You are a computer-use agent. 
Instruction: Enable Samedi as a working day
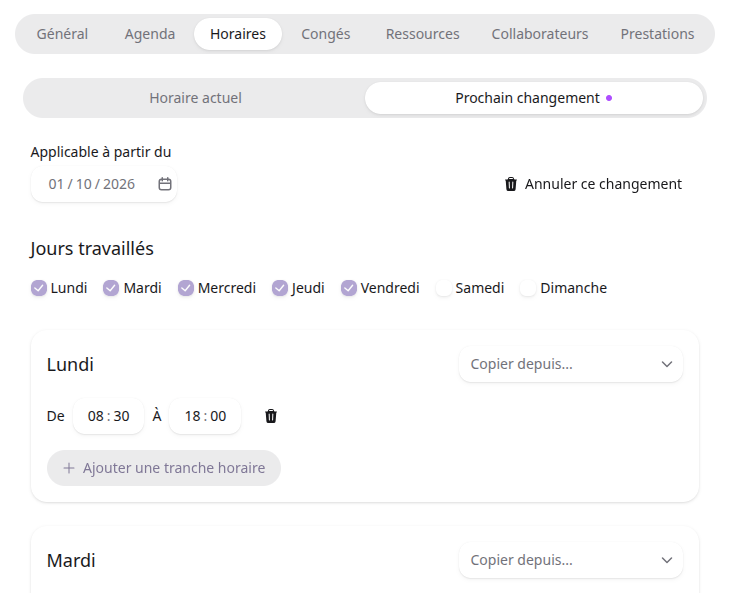[x=444, y=288]
